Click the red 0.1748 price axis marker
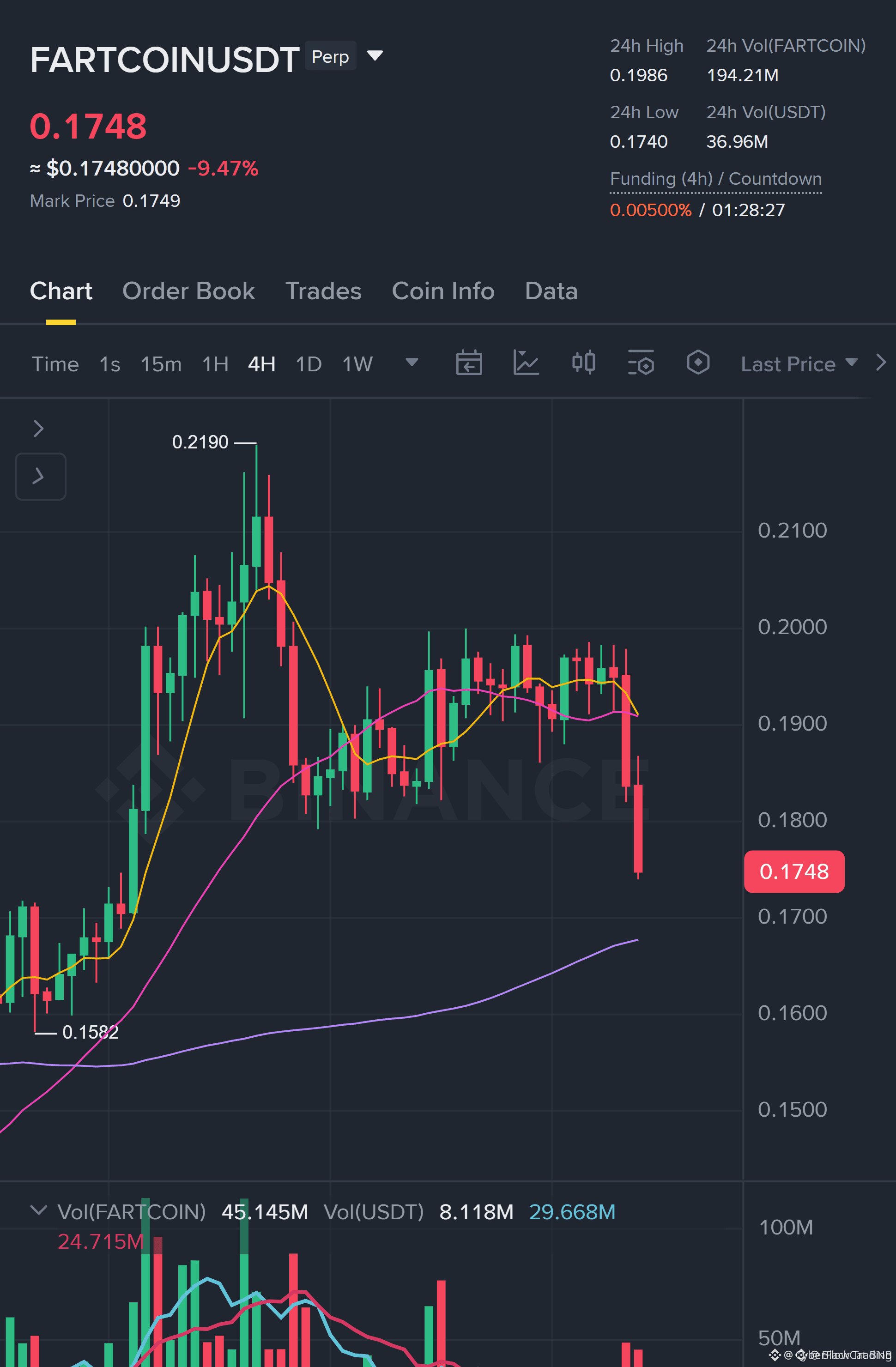Viewport: 896px width, 1367px height. 794,871
